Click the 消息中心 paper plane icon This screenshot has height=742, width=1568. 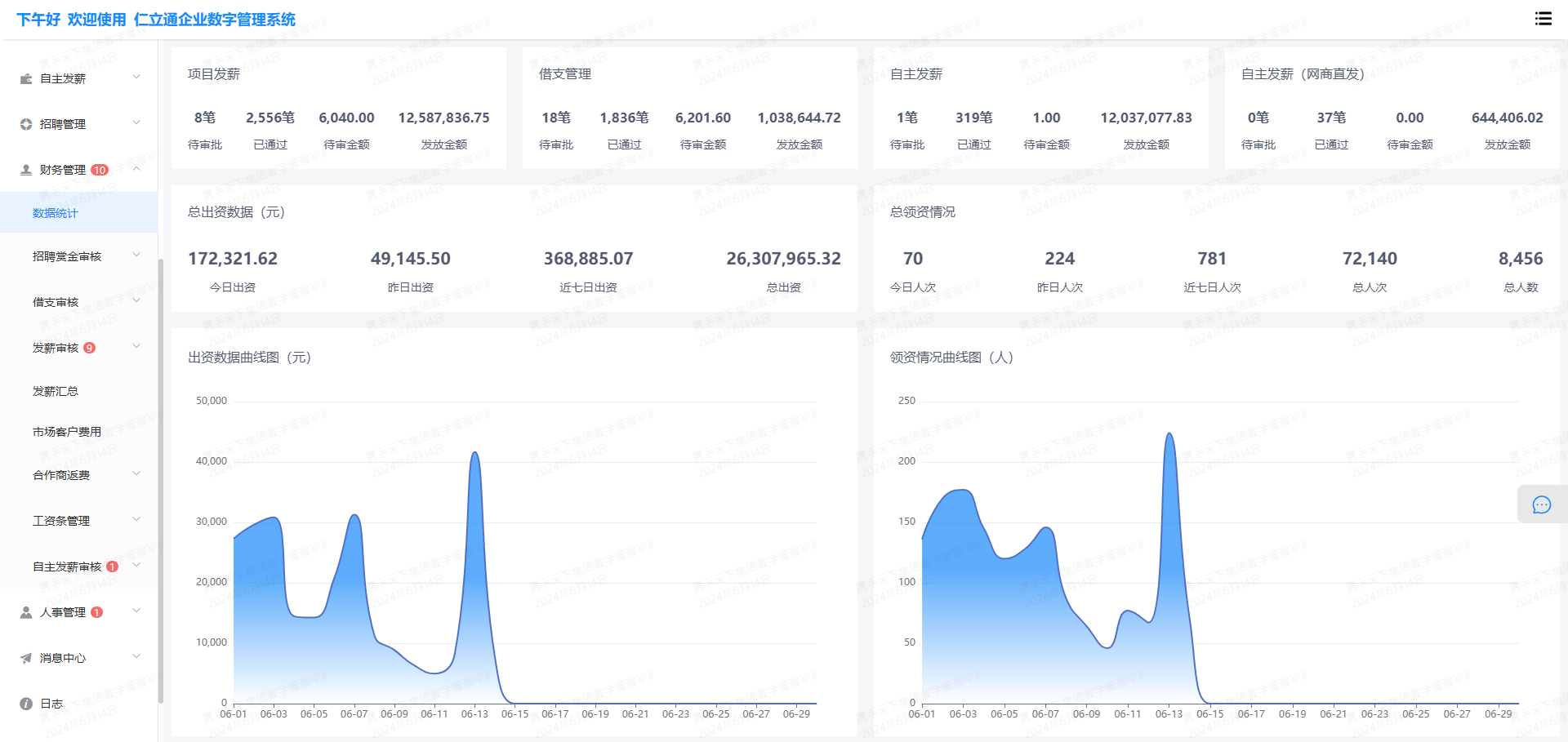pyautogui.click(x=26, y=658)
